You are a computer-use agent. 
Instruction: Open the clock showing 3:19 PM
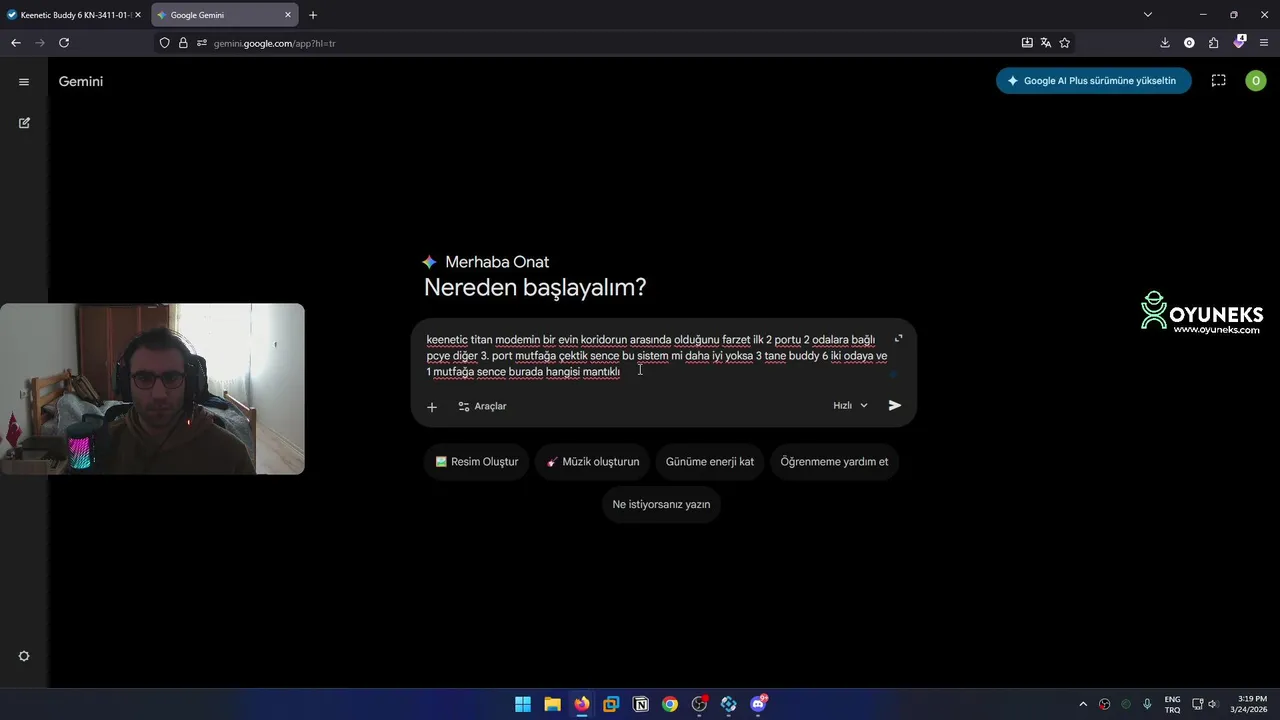tap(1249, 704)
